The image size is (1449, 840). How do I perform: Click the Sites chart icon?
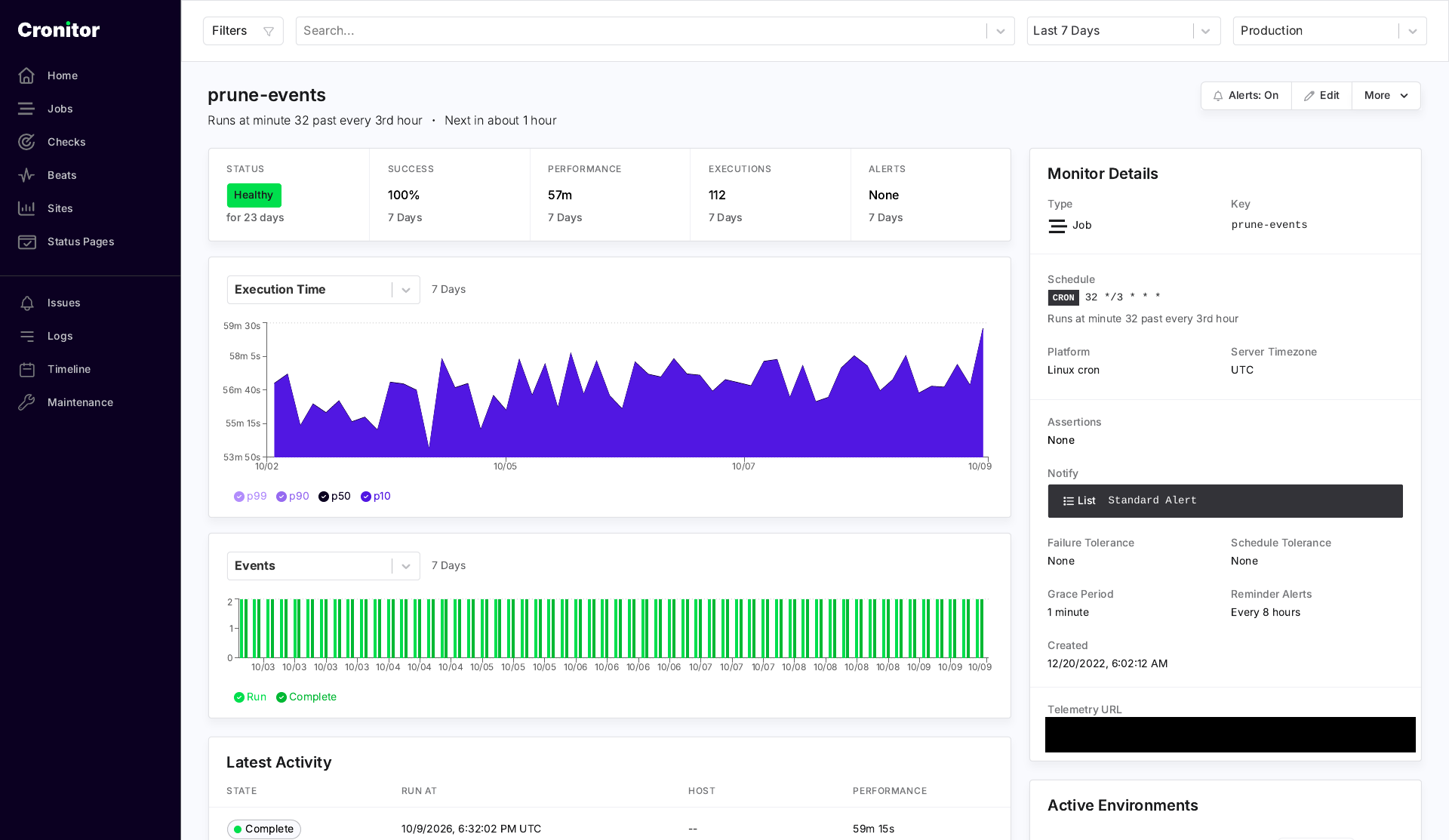click(26, 208)
